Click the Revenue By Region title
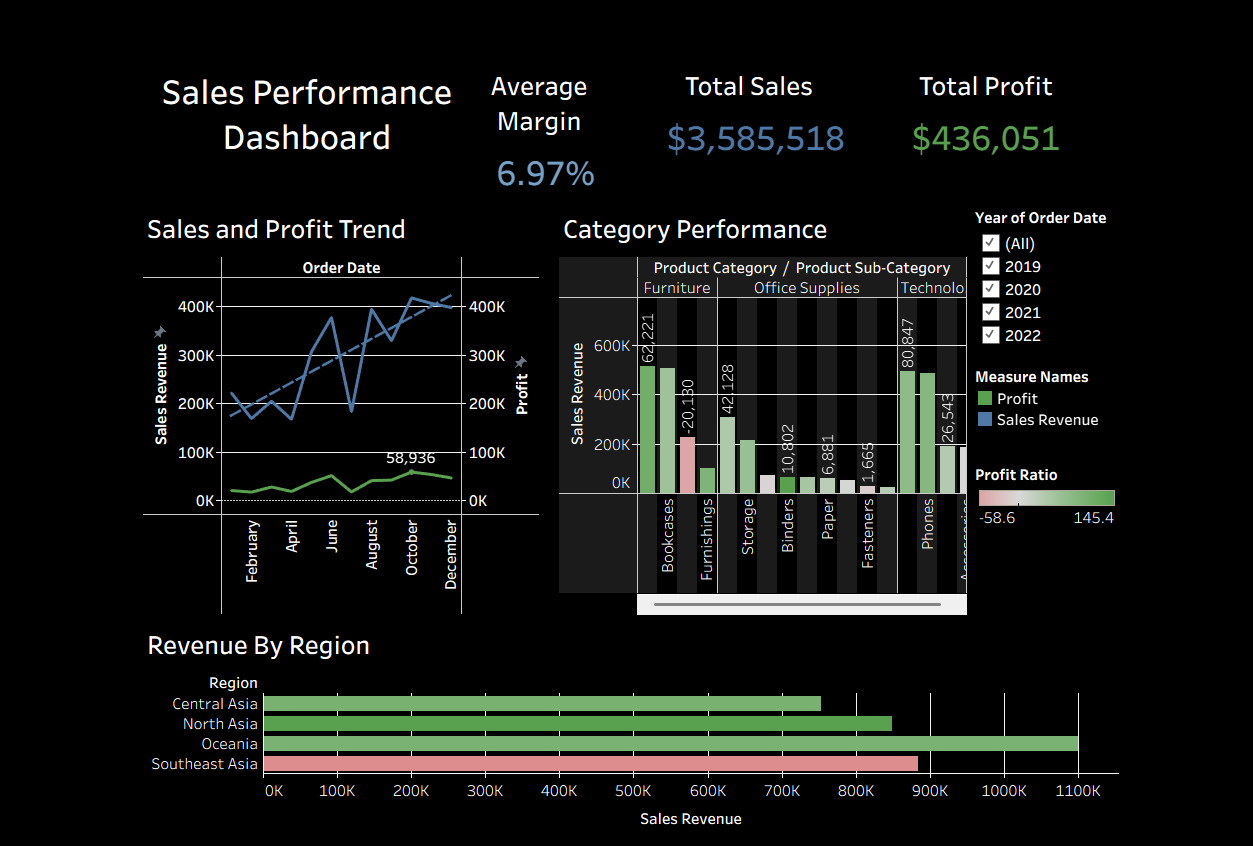The width and height of the screenshot is (1253, 846). pos(259,645)
